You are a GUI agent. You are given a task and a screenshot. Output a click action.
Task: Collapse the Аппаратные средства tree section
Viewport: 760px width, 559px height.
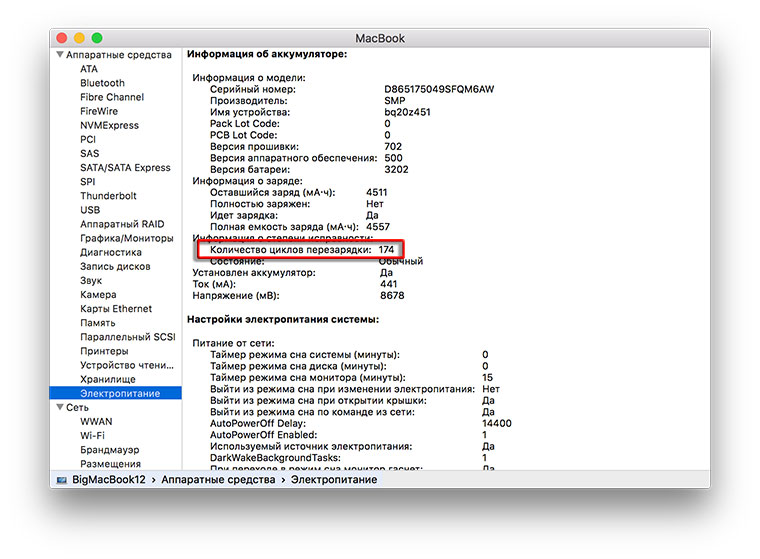(60, 54)
